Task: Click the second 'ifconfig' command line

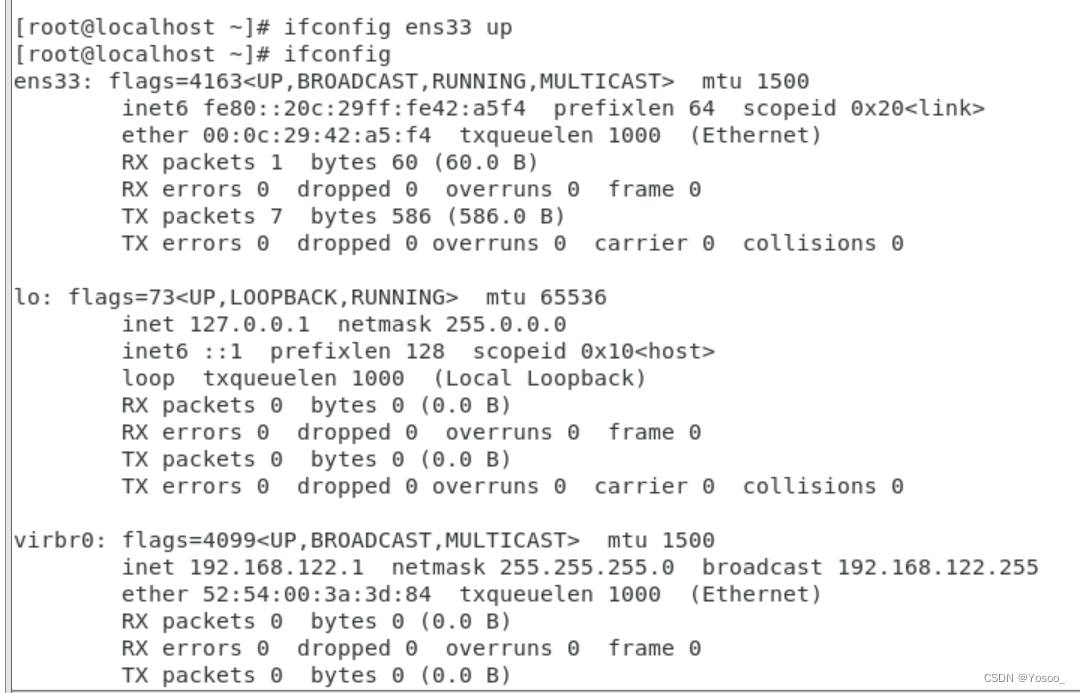Action: click(202, 54)
